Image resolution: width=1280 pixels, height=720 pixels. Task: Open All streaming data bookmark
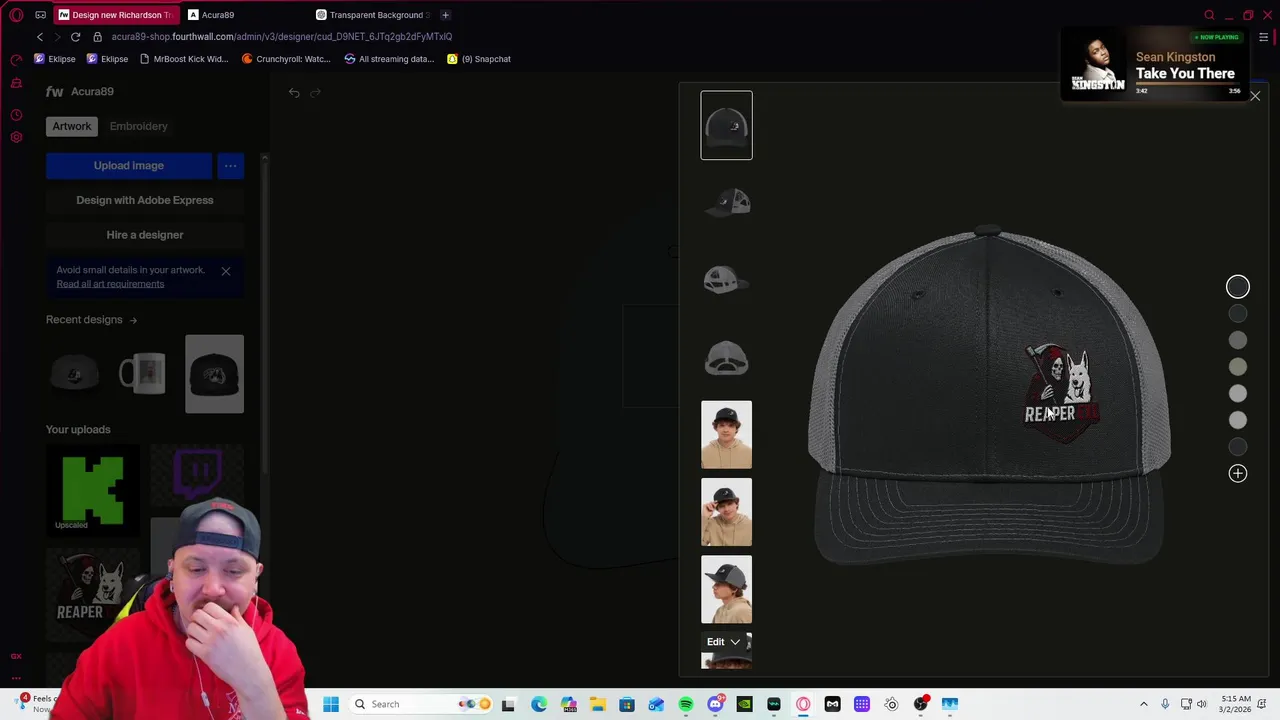pyautogui.click(x=389, y=59)
